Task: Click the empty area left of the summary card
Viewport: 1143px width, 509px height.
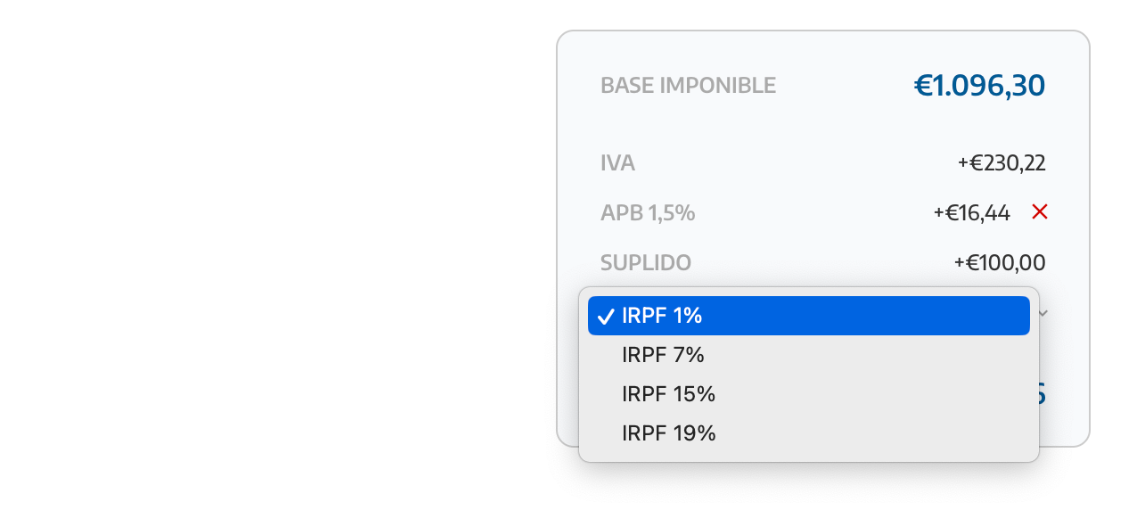Action: pos(280,250)
